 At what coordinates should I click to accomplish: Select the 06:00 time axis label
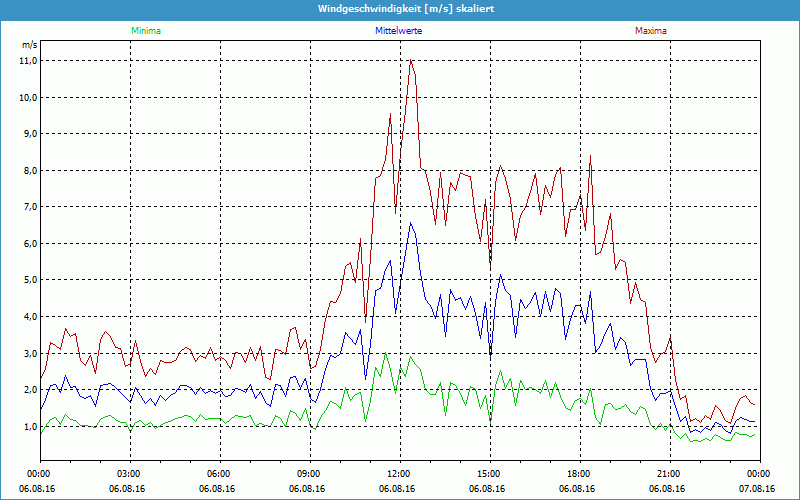[219, 473]
